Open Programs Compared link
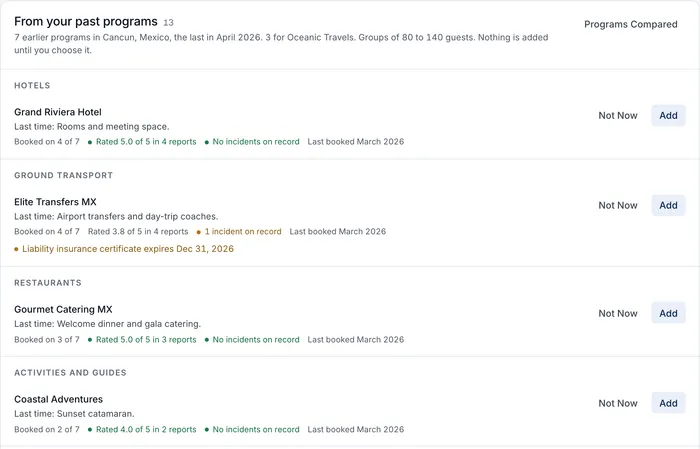 coord(630,24)
